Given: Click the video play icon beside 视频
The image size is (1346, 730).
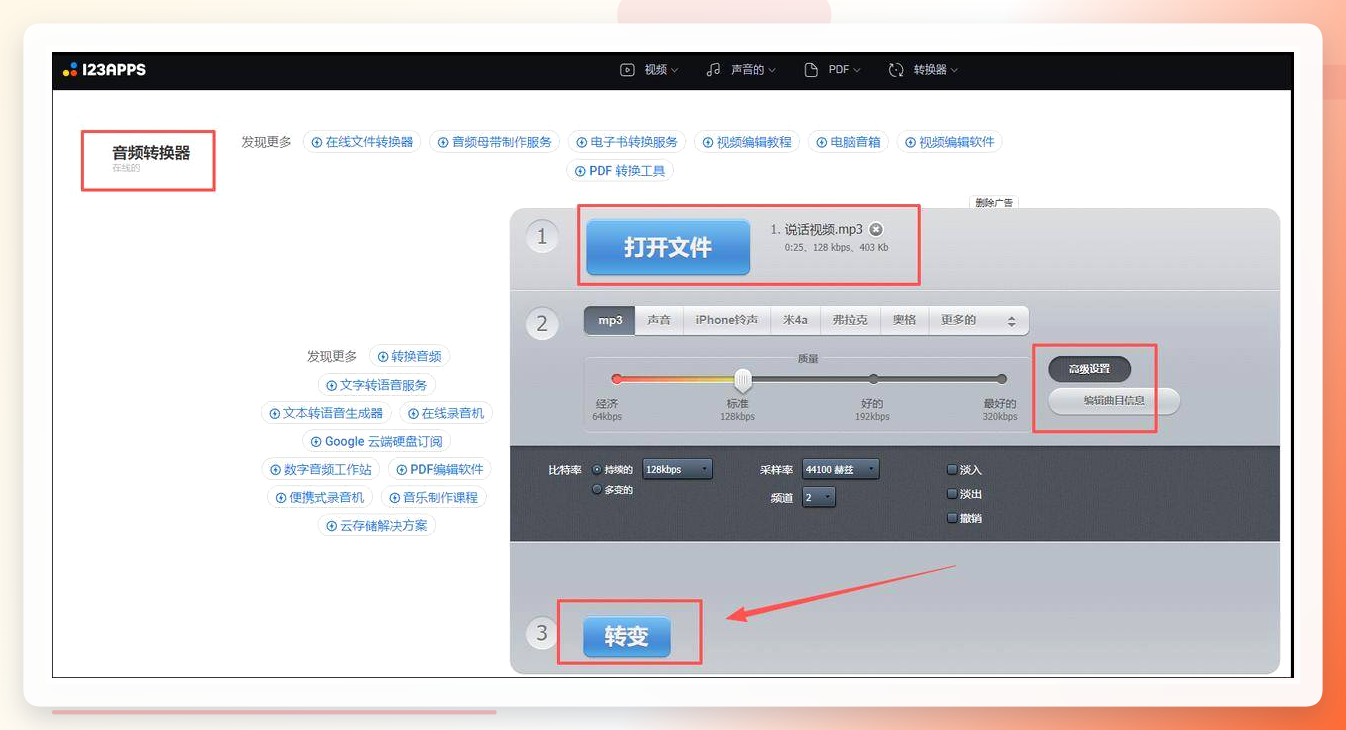Looking at the screenshot, I should [627, 70].
